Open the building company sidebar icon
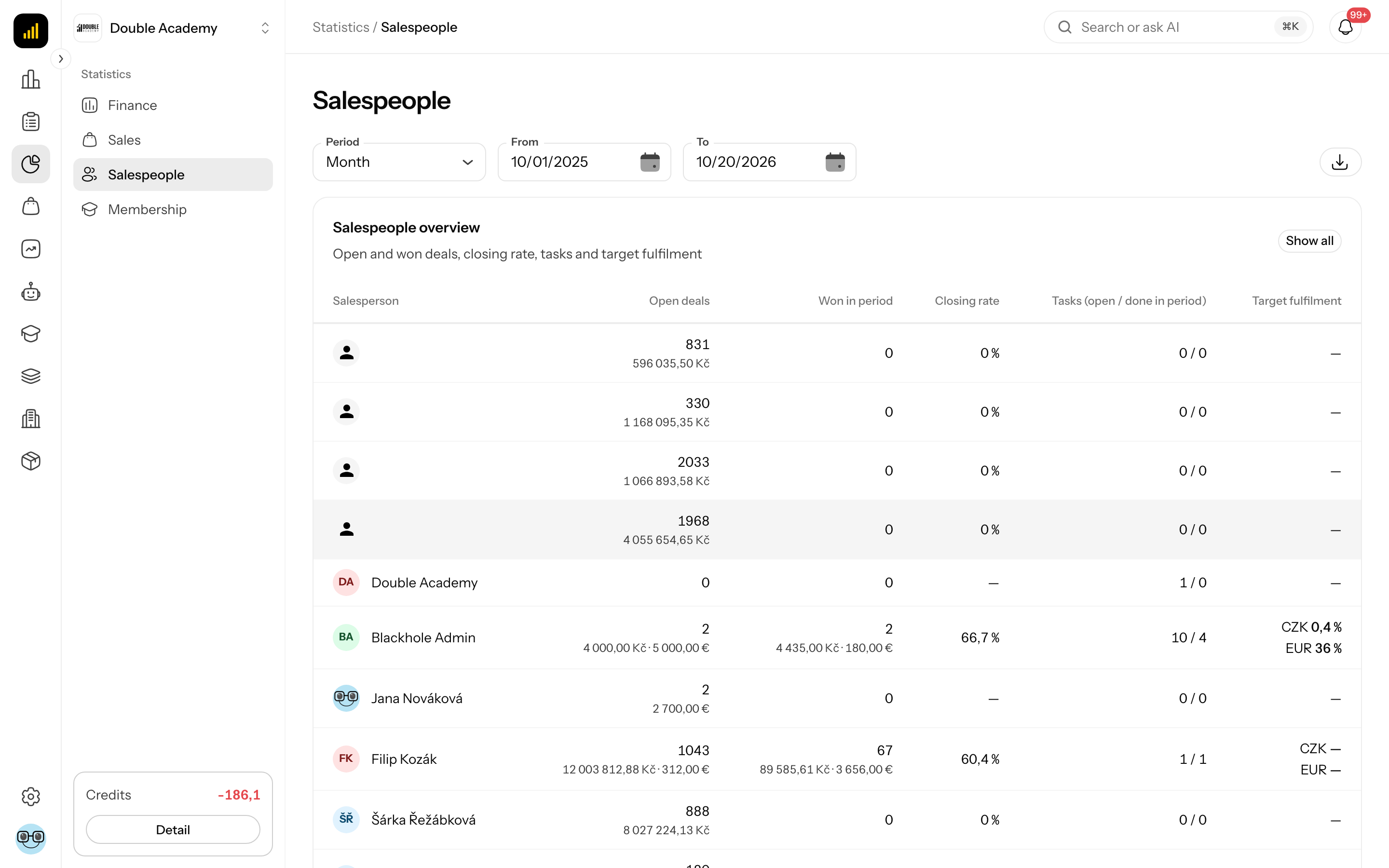The width and height of the screenshot is (1389, 868). [30, 419]
